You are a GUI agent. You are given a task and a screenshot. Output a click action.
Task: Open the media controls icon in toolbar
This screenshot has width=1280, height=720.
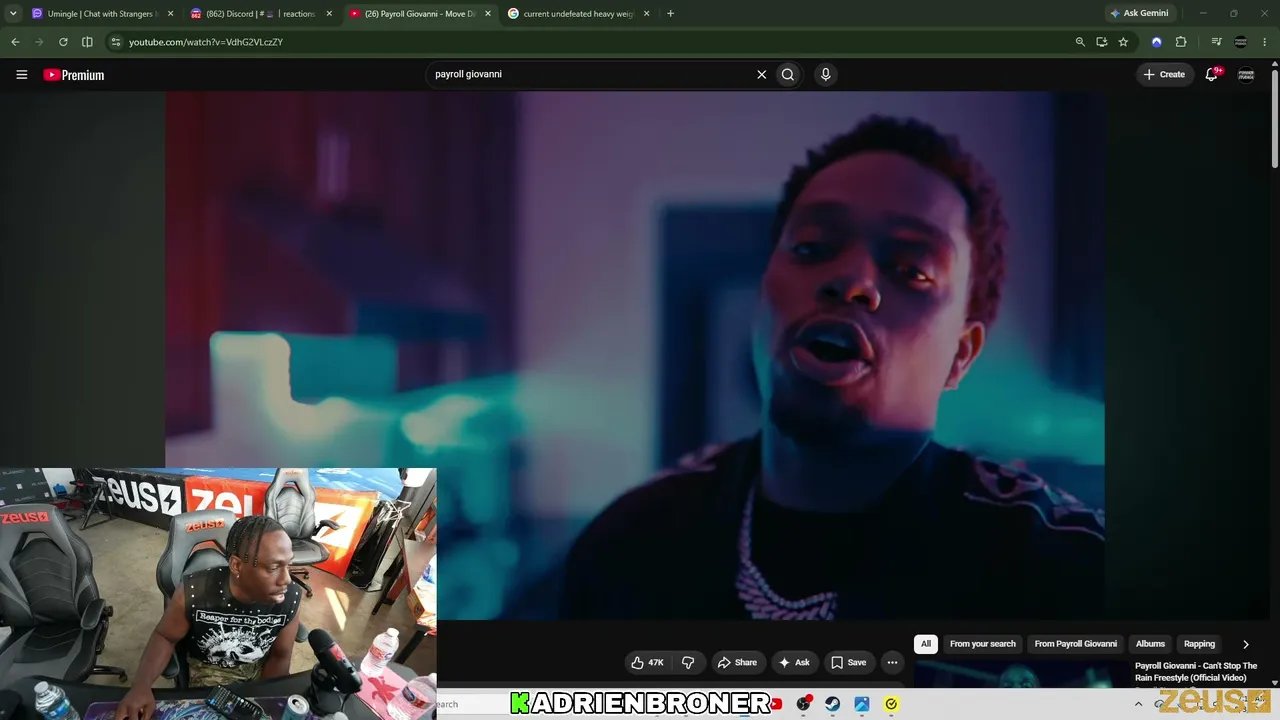[1216, 42]
